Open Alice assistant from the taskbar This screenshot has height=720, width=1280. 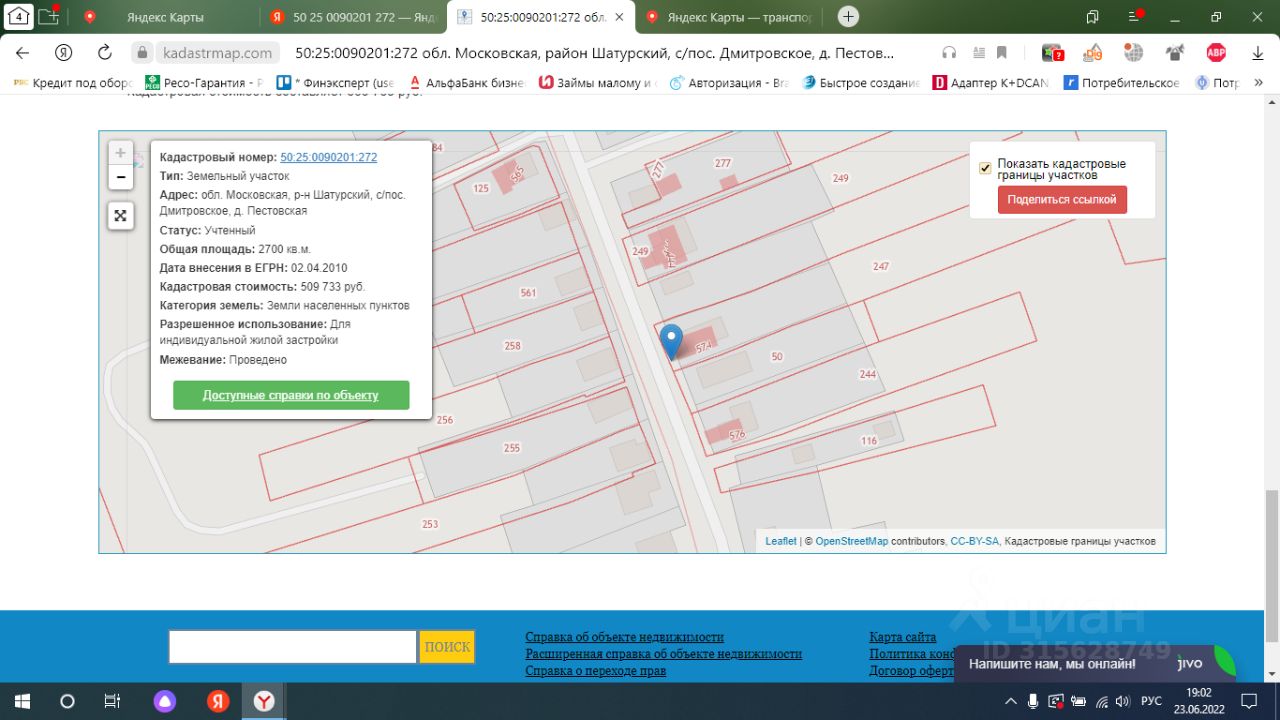coord(164,701)
